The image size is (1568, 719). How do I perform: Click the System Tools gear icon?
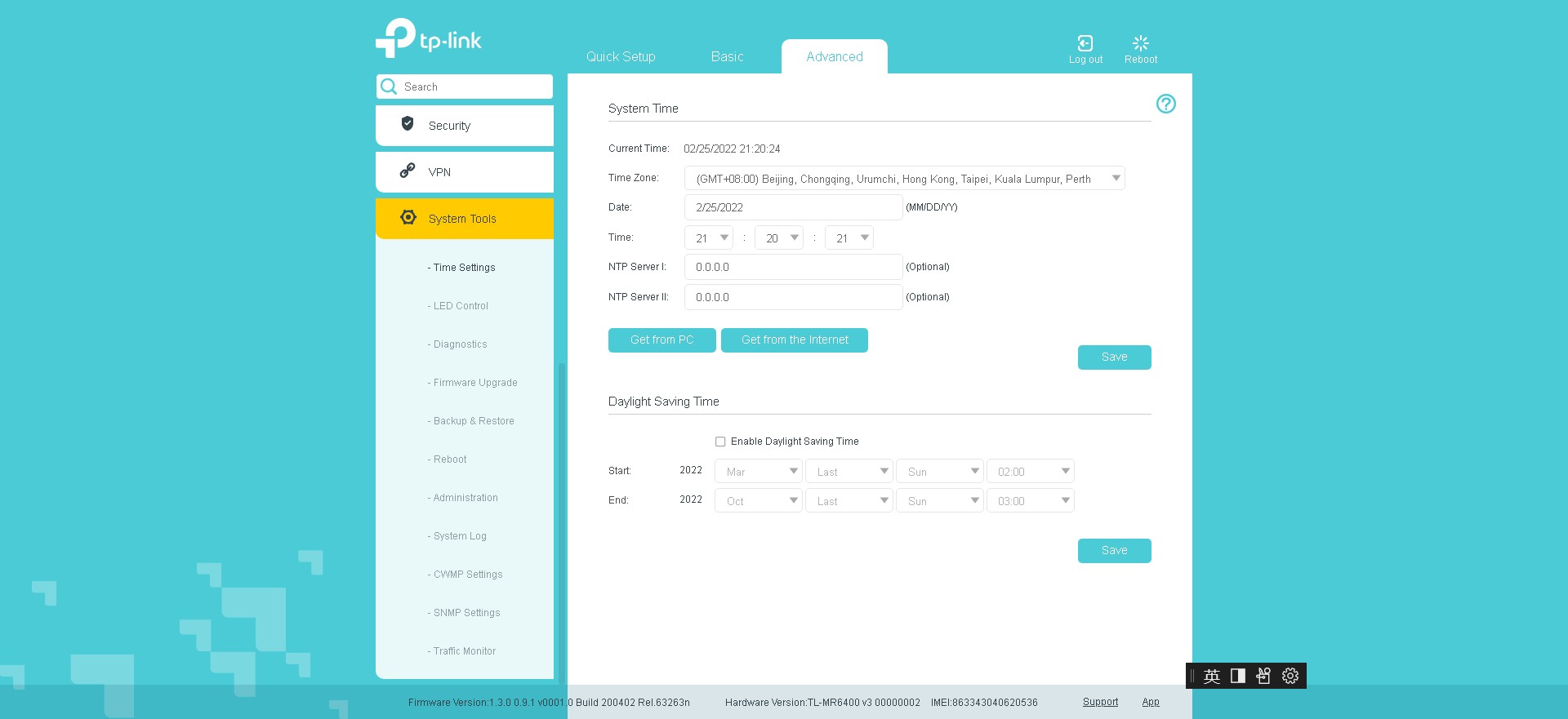tap(408, 217)
